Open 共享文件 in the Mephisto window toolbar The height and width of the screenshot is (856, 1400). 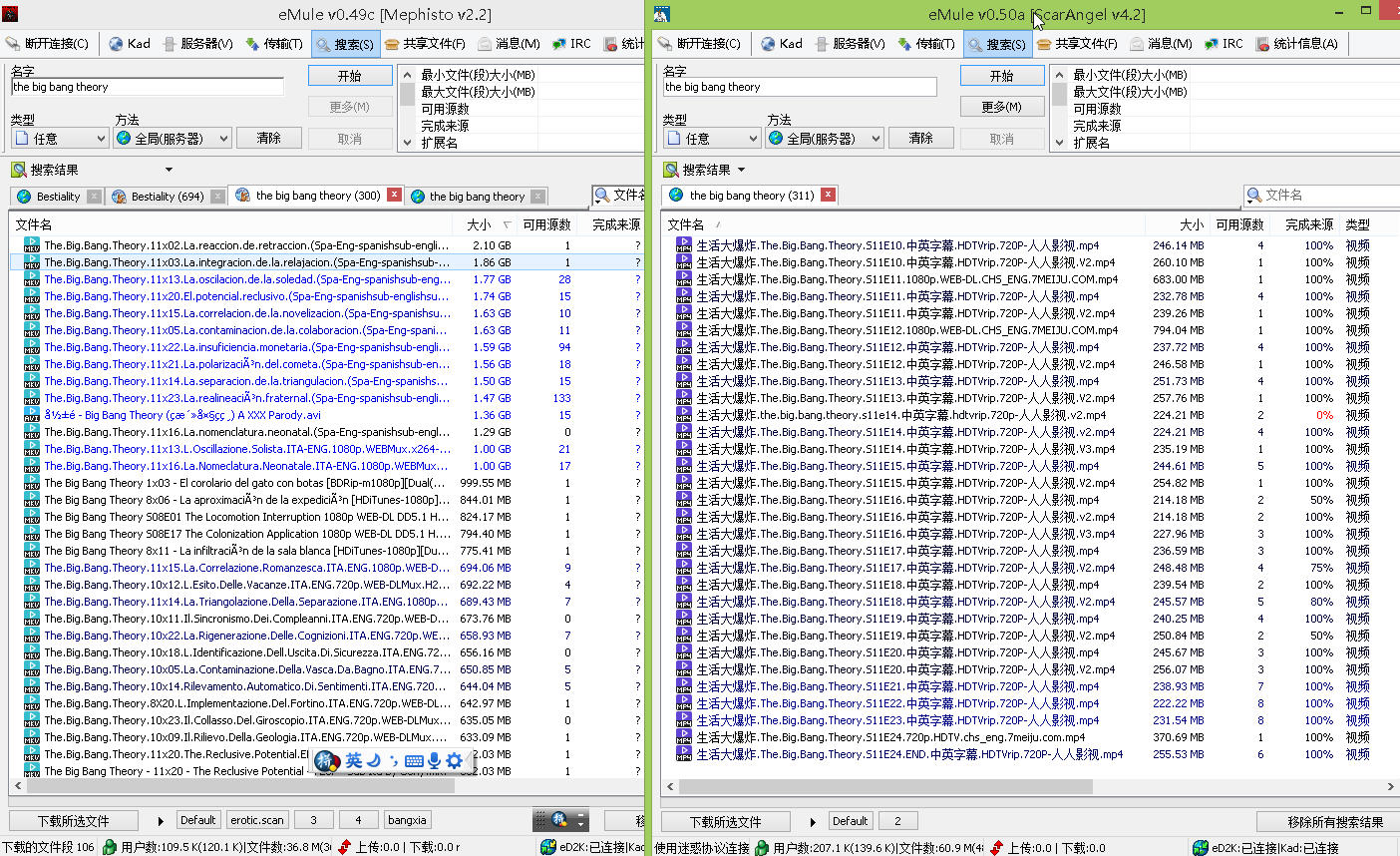(x=425, y=43)
